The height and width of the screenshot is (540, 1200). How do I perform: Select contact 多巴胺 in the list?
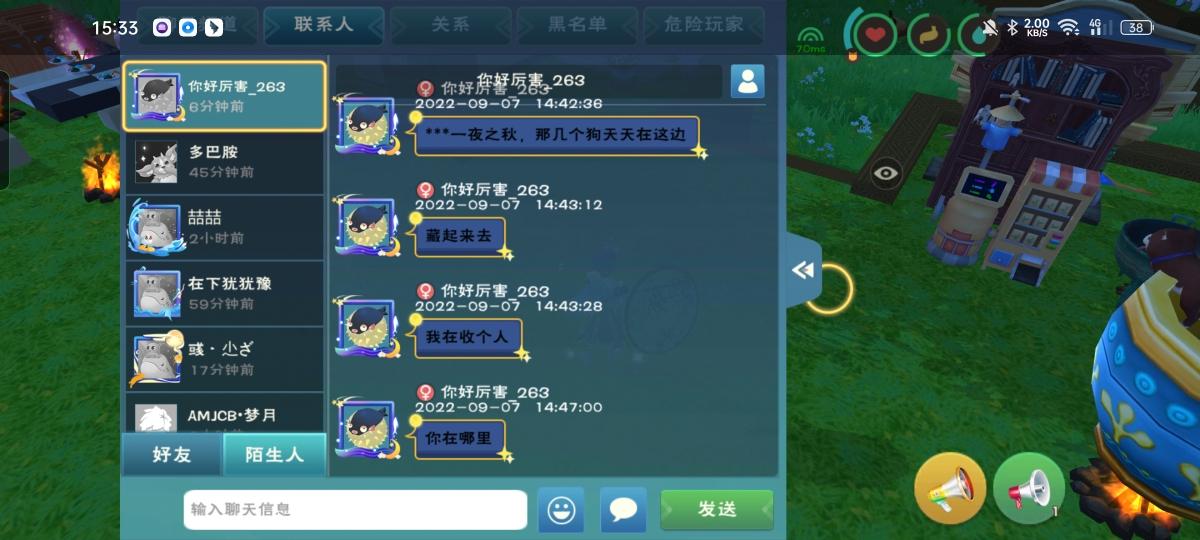(225, 163)
